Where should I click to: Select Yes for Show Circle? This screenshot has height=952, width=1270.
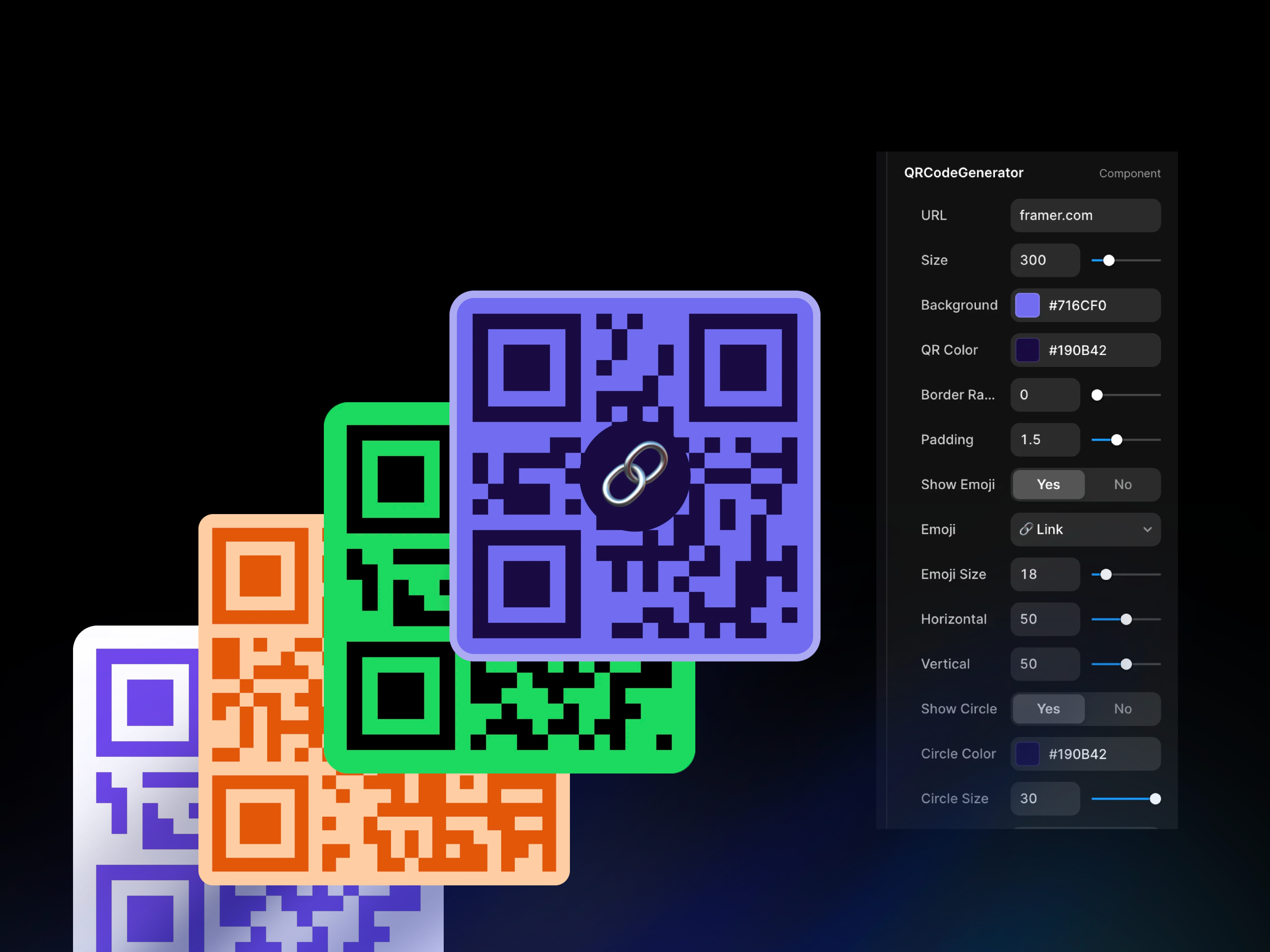click(1048, 709)
